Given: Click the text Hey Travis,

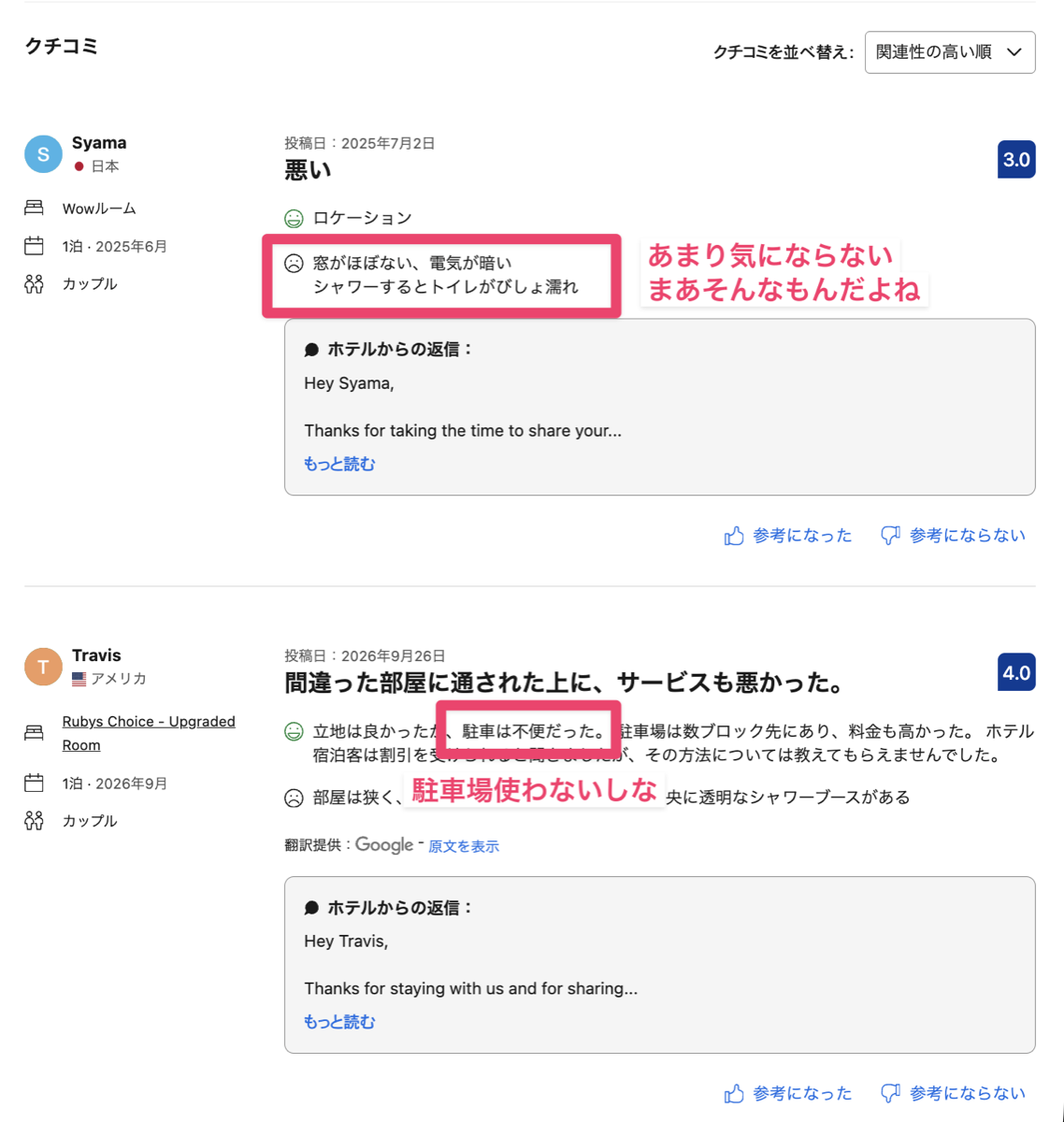Looking at the screenshot, I should tap(346, 942).
